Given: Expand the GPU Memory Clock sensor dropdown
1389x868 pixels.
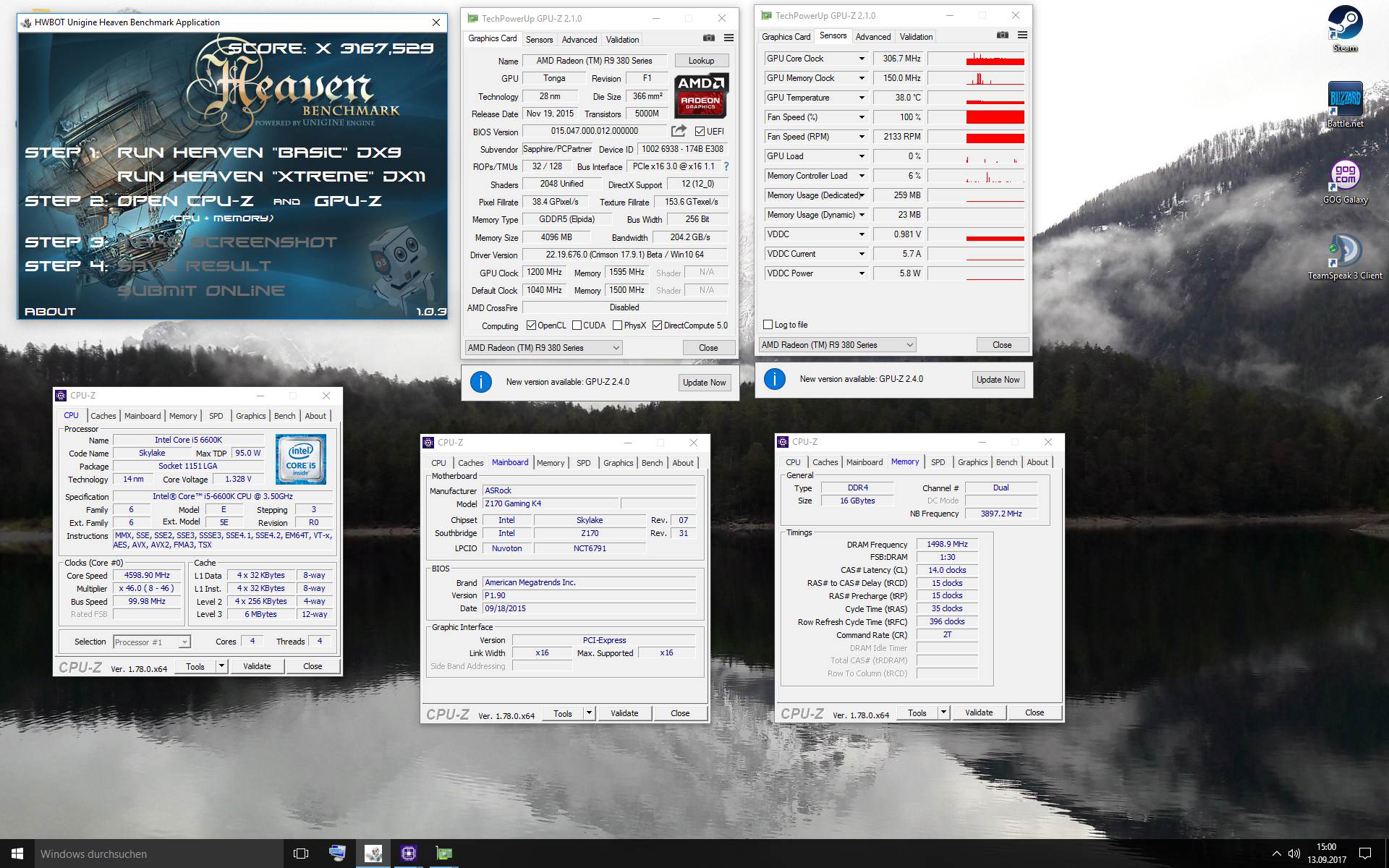Looking at the screenshot, I should 861,78.
